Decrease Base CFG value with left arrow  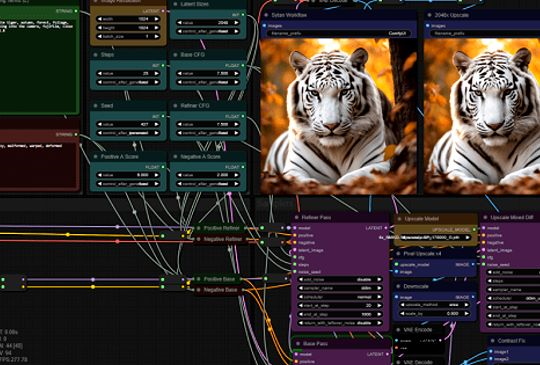179,73
